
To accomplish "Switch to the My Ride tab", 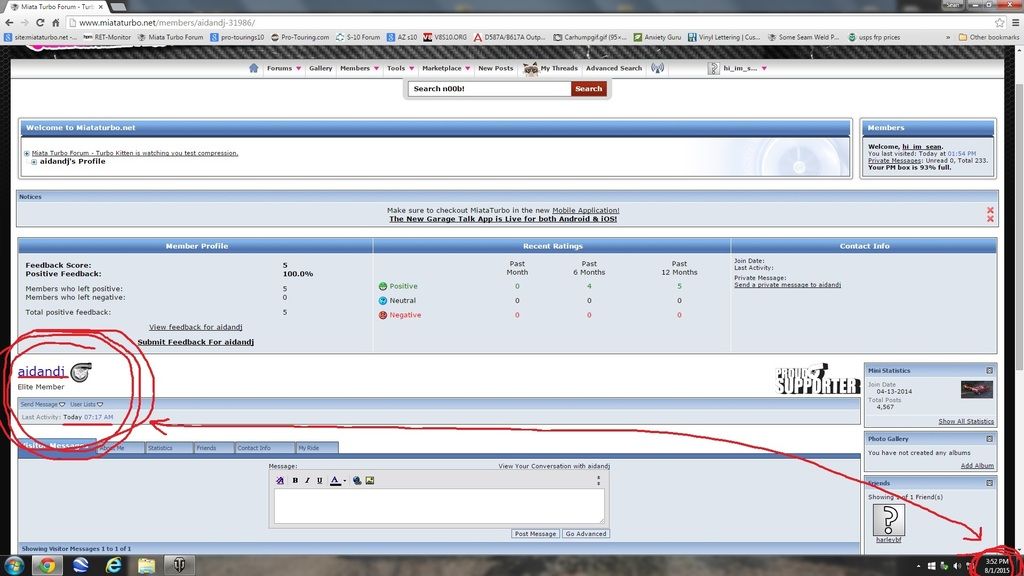I will 317,448.
